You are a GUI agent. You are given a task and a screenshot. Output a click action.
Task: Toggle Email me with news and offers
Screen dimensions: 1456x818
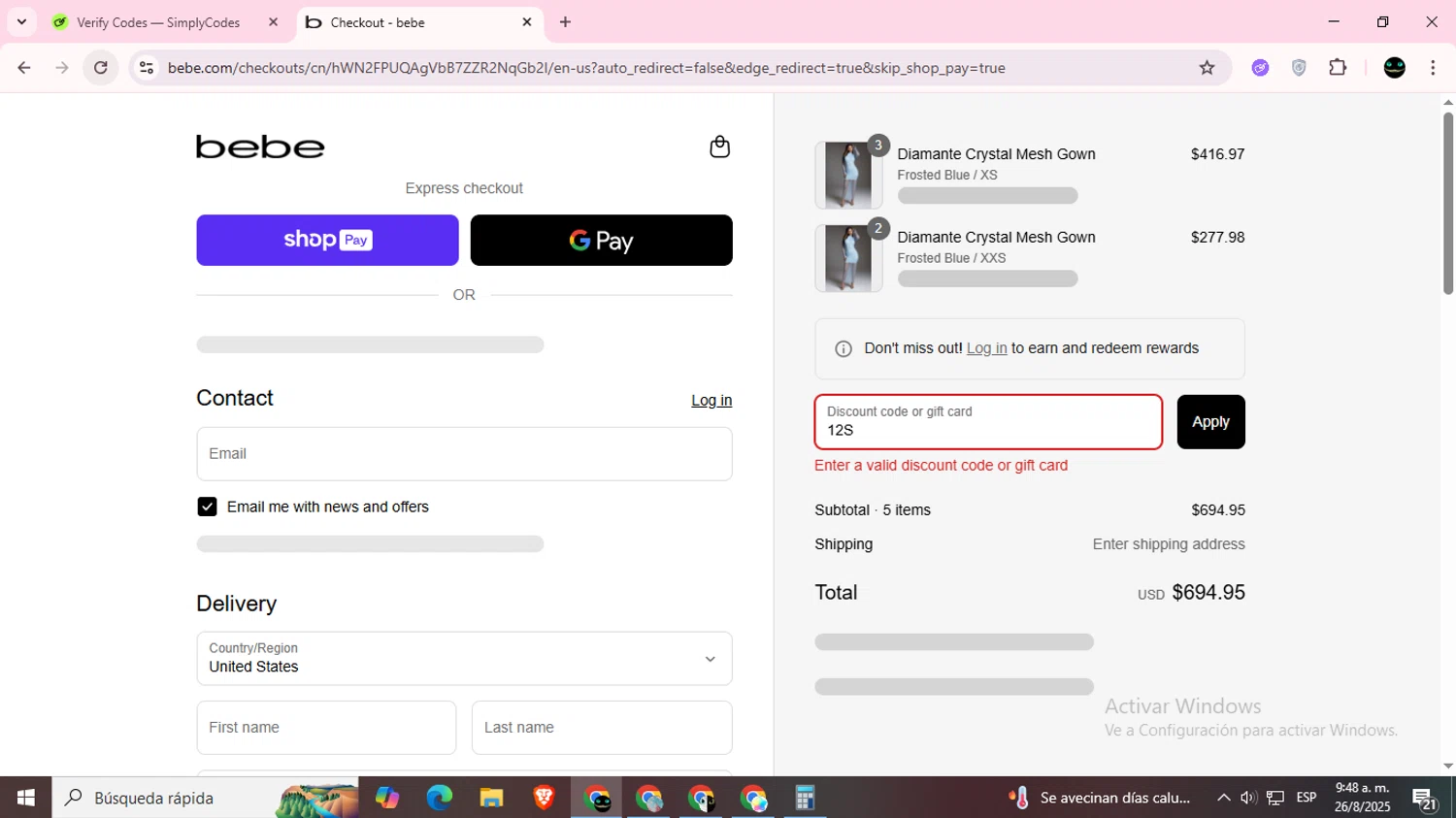207,507
